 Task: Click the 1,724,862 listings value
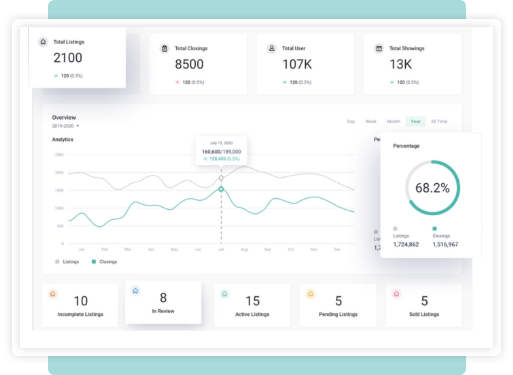click(x=406, y=245)
